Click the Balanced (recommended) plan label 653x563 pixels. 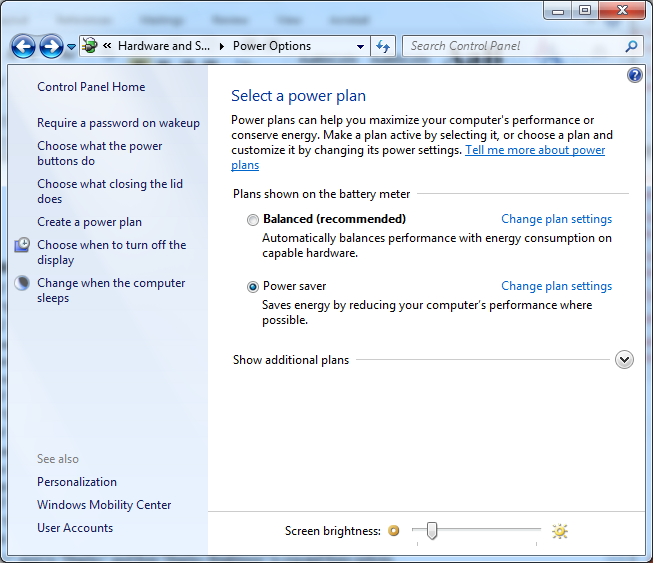point(334,219)
